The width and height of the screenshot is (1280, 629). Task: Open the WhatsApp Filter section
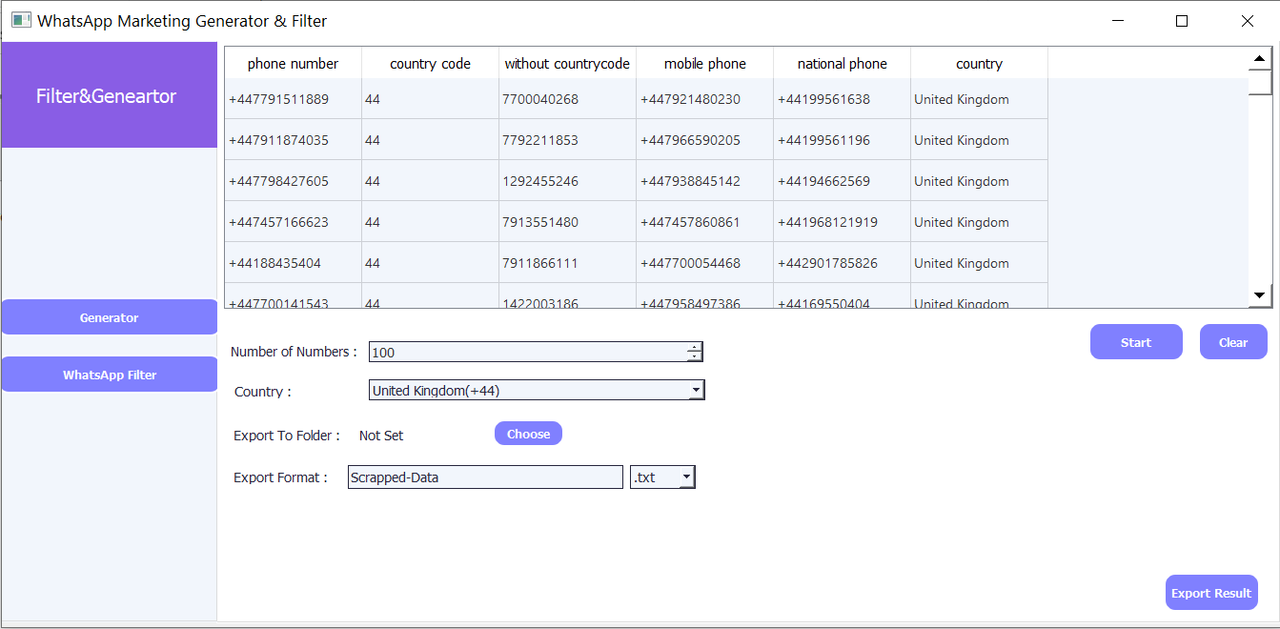pyautogui.click(x=109, y=375)
